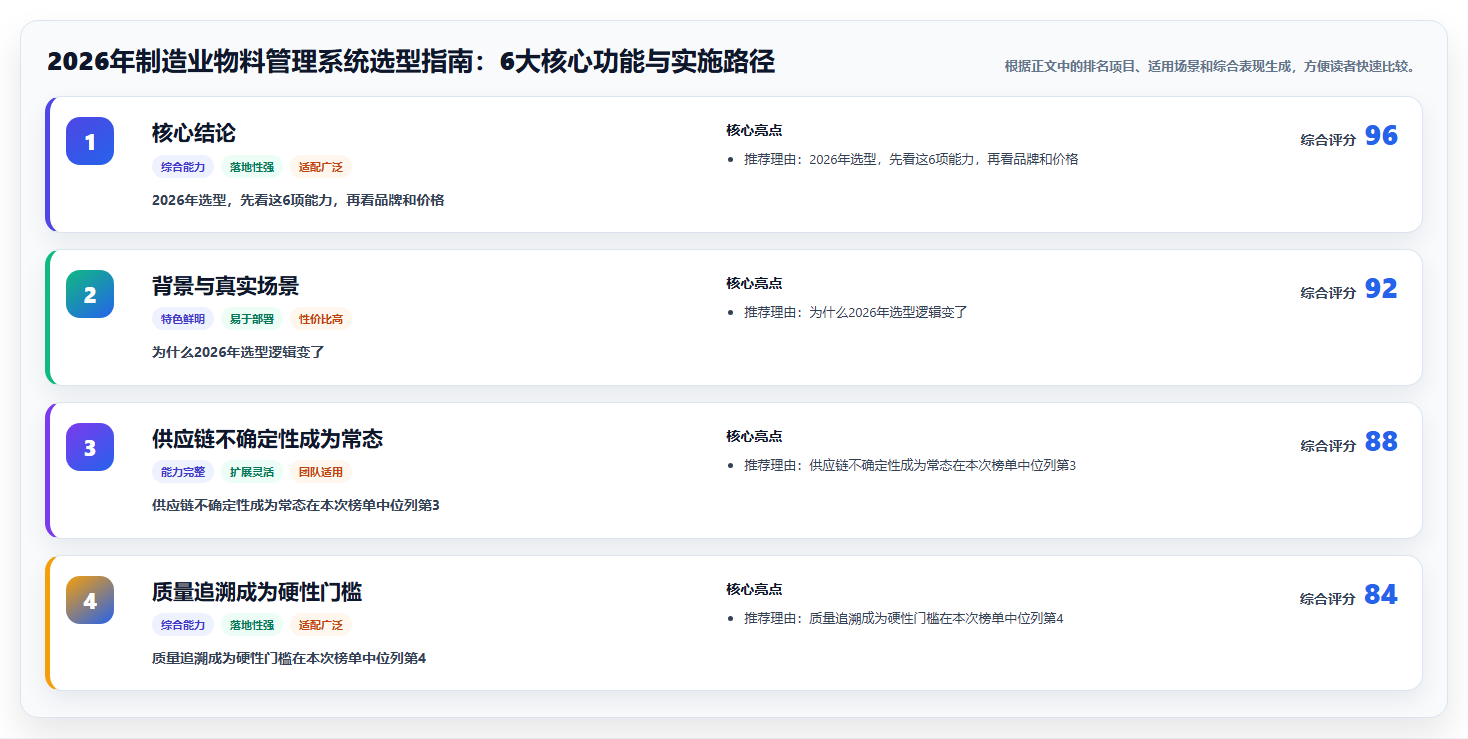
Task: Click the score 84 value
Action: (x=1381, y=595)
